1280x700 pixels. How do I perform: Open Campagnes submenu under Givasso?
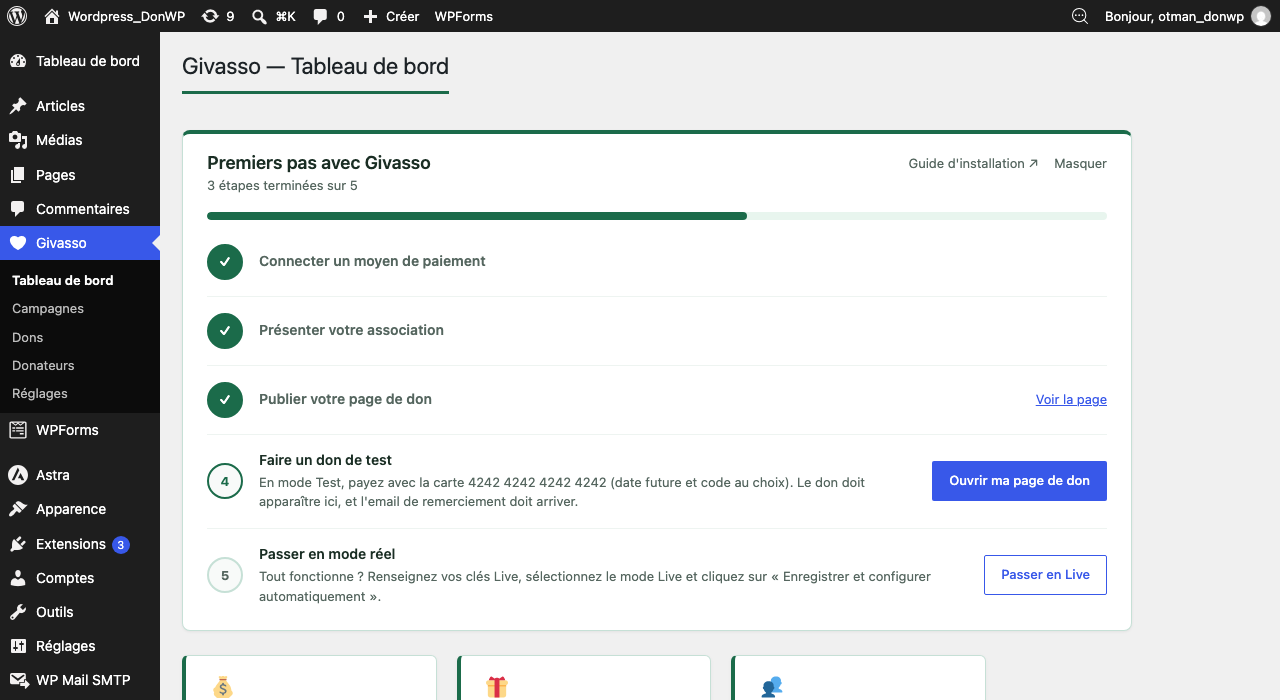(48, 309)
